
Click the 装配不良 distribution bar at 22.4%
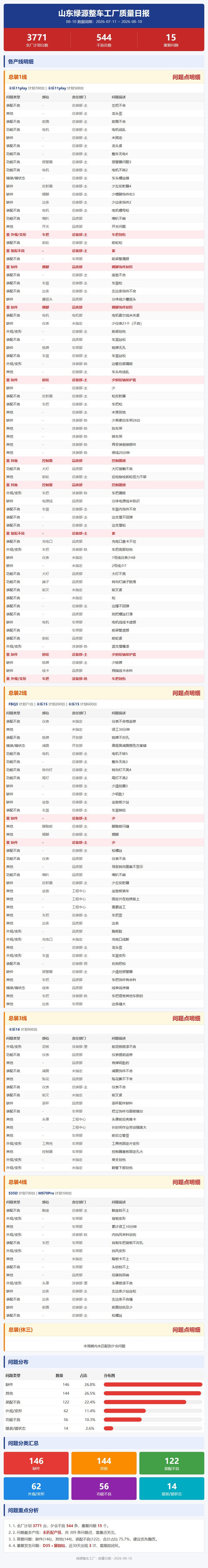(x=145, y=1402)
